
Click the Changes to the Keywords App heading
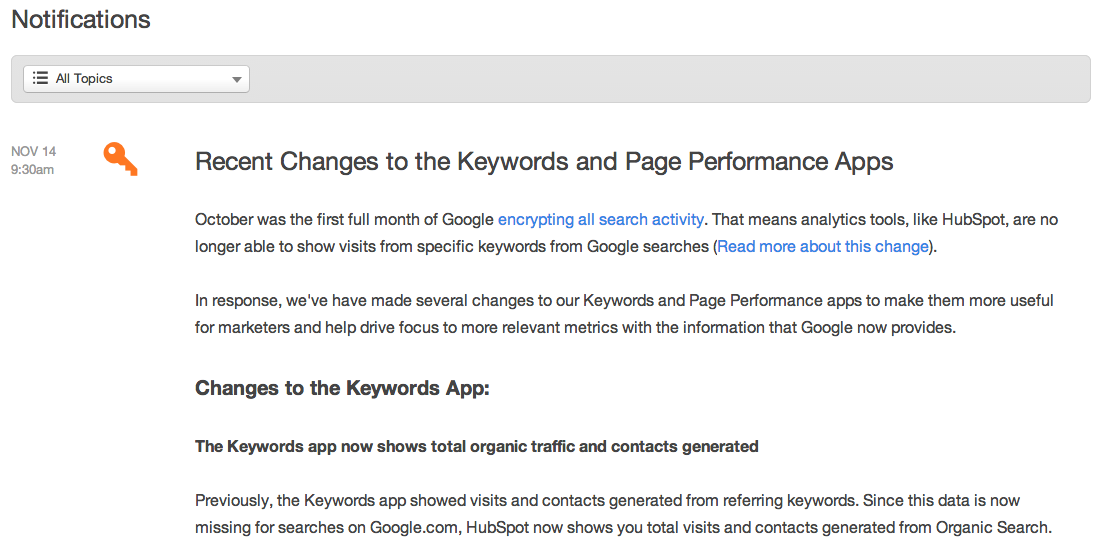[x=342, y=388]
